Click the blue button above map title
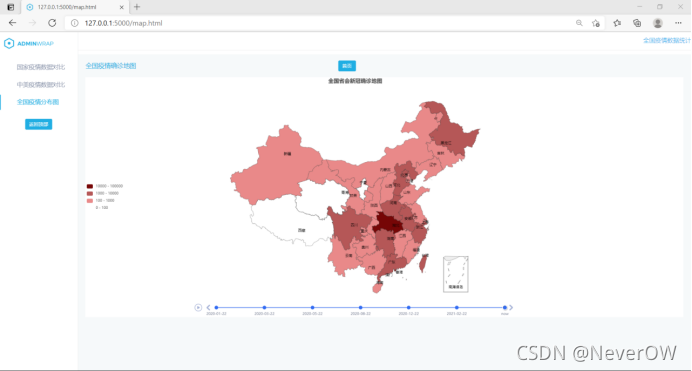The width and height of the screenshot is (692, 371). [347, 66]
